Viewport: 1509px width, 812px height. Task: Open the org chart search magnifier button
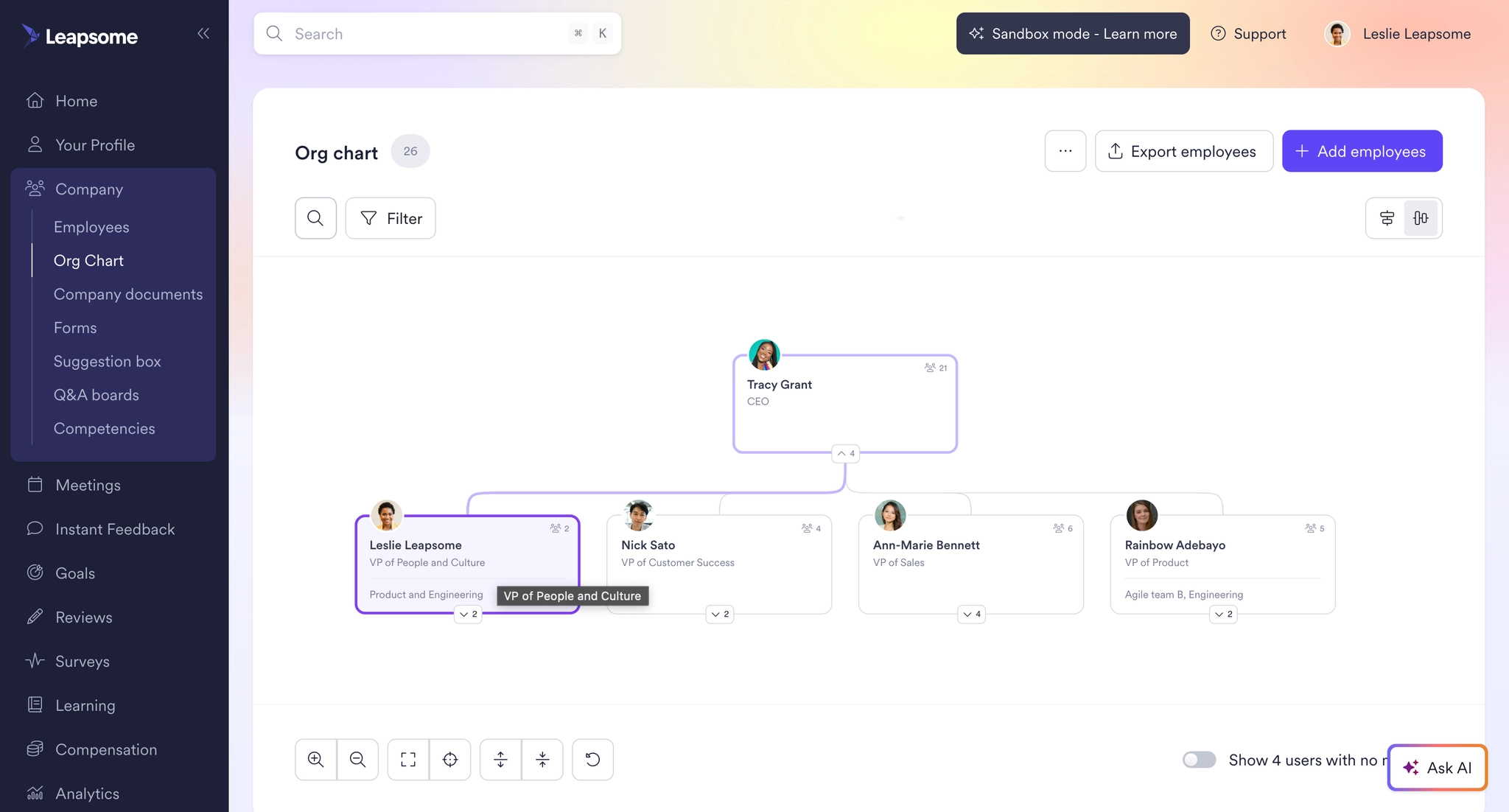(x=315, y=218)
